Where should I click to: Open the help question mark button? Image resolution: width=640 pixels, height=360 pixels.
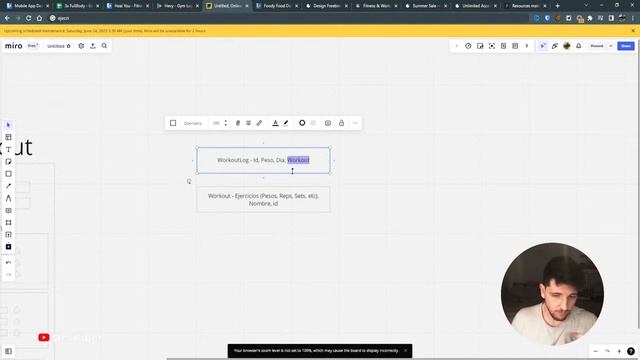pos(631,351)
